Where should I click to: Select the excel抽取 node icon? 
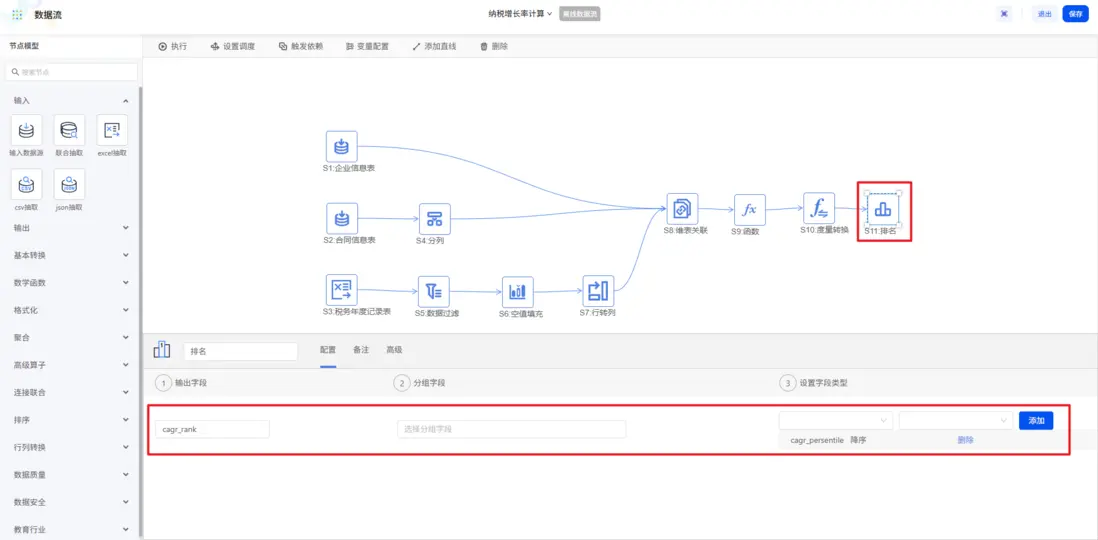coord(112,130)
